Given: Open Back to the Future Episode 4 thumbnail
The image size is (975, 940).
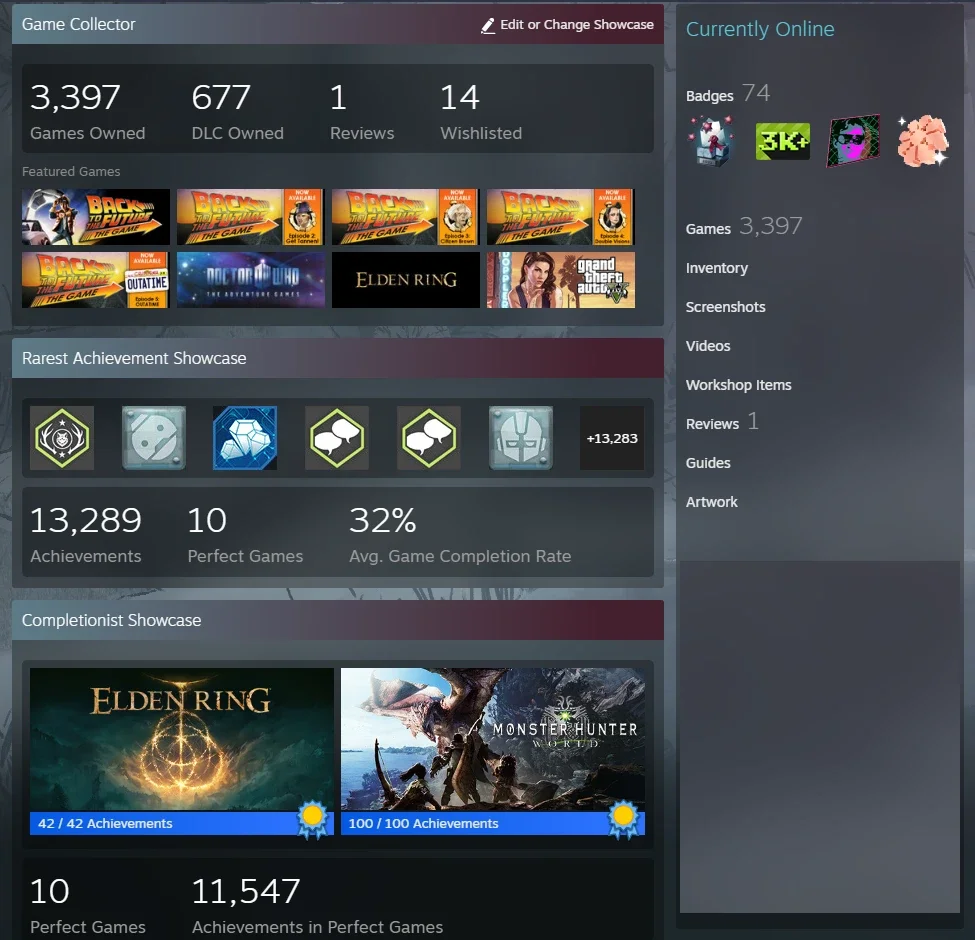Looking at the screenshot, I should pyautogui.click(x=561, y=217).
